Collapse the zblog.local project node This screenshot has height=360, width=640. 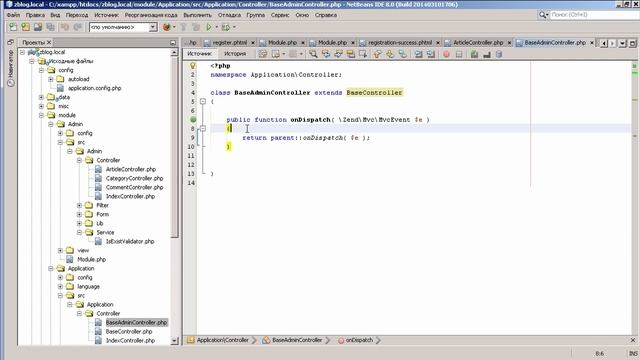coord(22,52)
